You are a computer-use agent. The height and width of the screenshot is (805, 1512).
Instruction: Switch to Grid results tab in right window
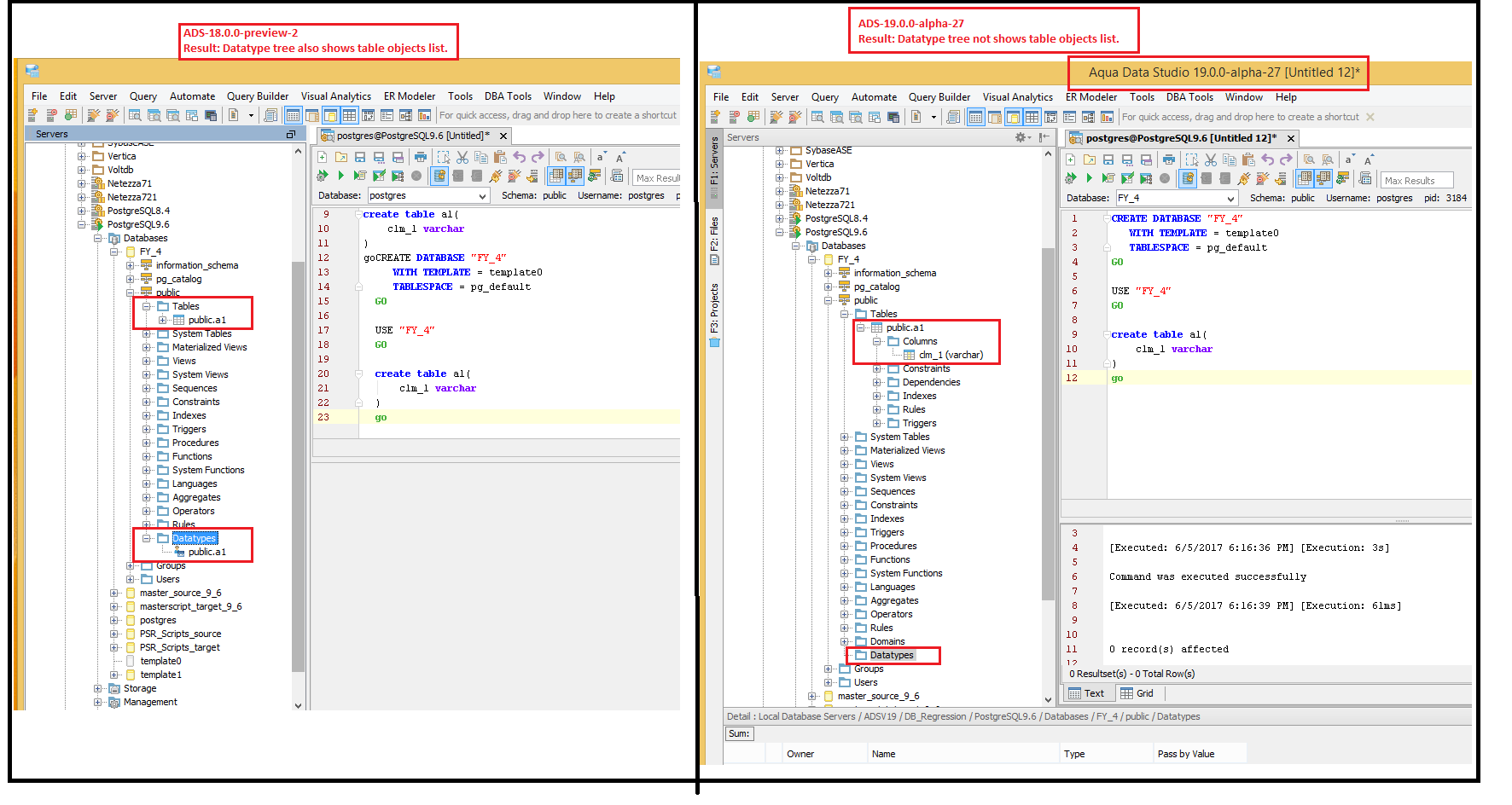click(1137, 693)
